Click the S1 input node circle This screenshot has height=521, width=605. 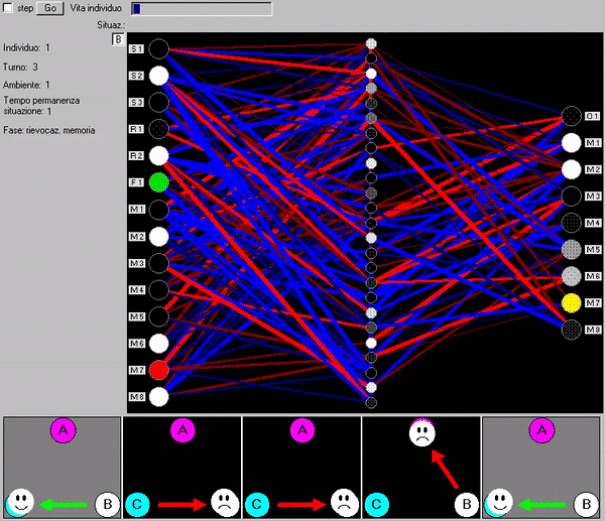tap(159, 49)
